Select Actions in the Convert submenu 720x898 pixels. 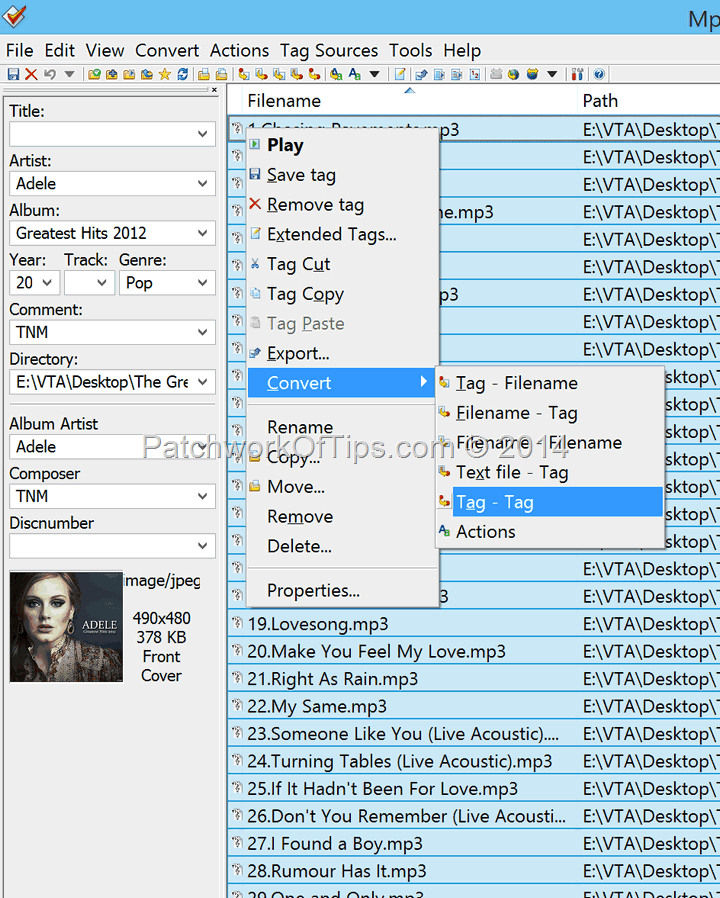(x=550, y=532)
